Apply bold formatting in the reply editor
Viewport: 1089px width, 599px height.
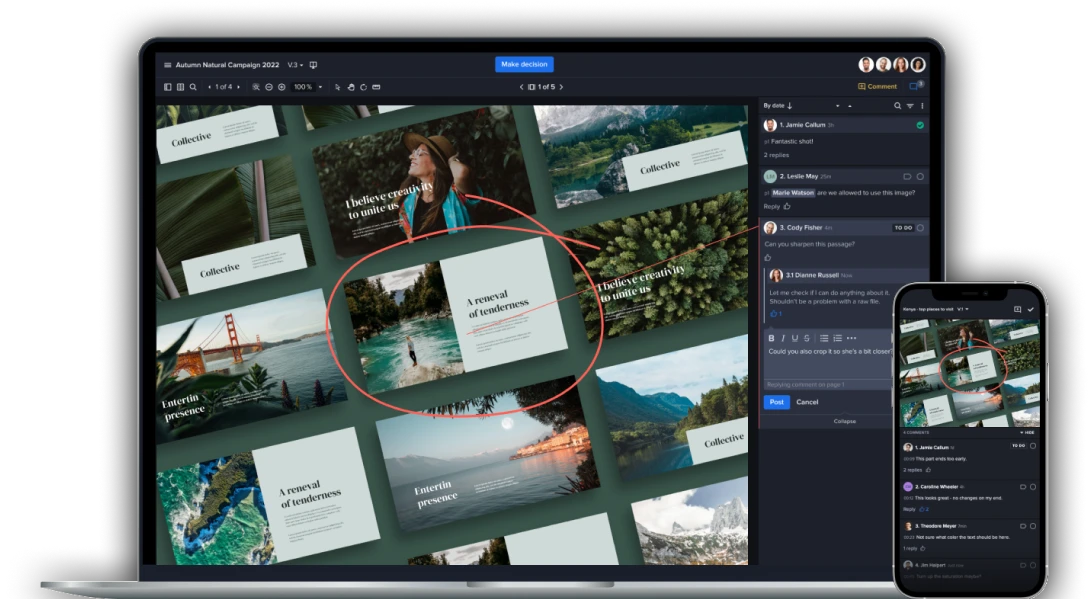coord(771,338)
